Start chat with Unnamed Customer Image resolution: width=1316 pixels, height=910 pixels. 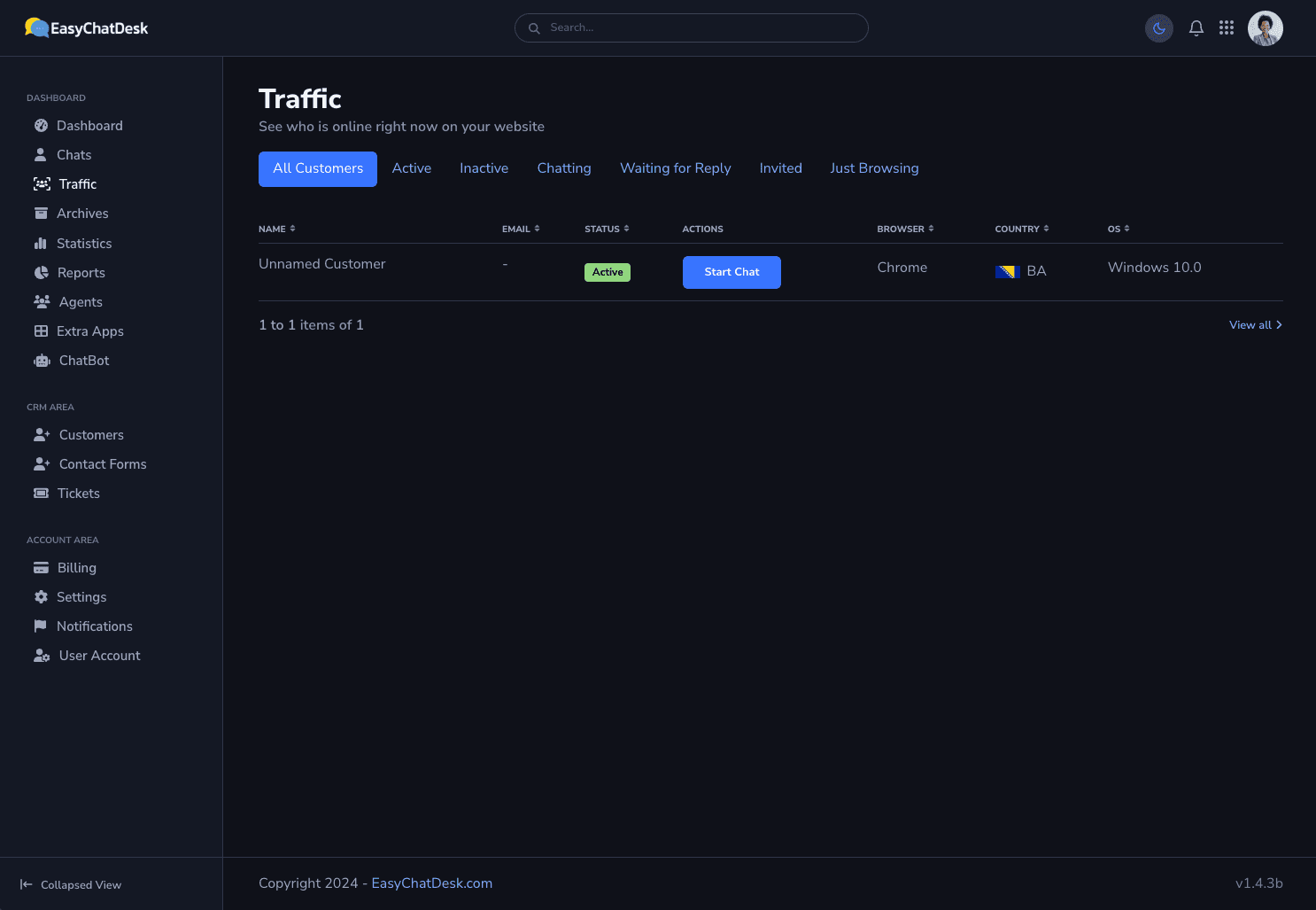click(732, 272)
